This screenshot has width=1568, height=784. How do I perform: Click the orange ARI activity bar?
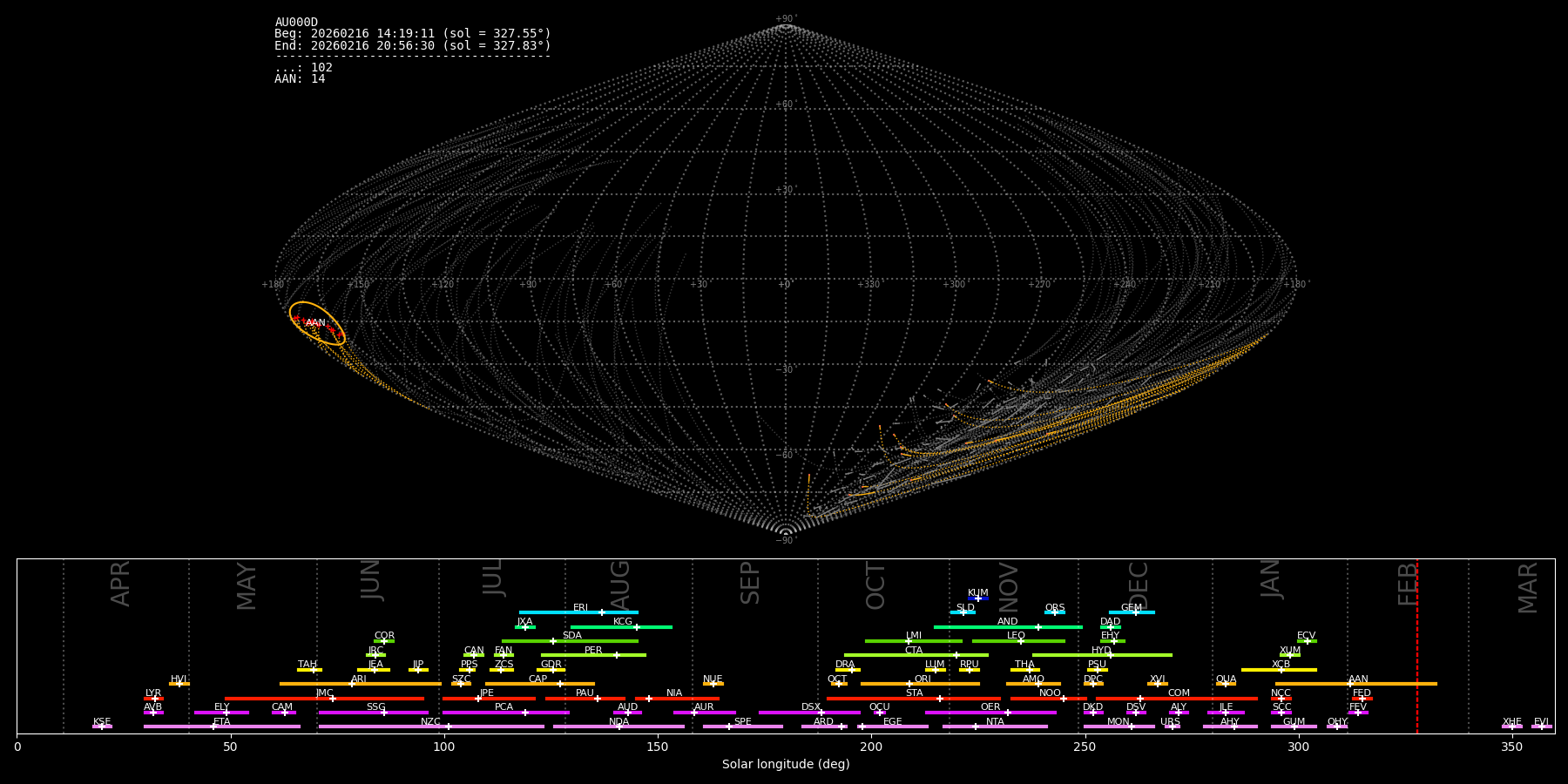(361, 684)
